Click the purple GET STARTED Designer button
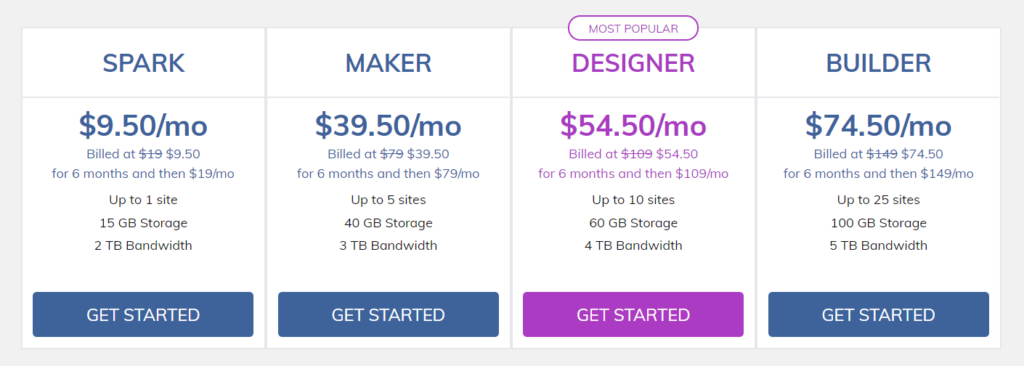The width and height of the screenshot is (1024, 366). 633,314
